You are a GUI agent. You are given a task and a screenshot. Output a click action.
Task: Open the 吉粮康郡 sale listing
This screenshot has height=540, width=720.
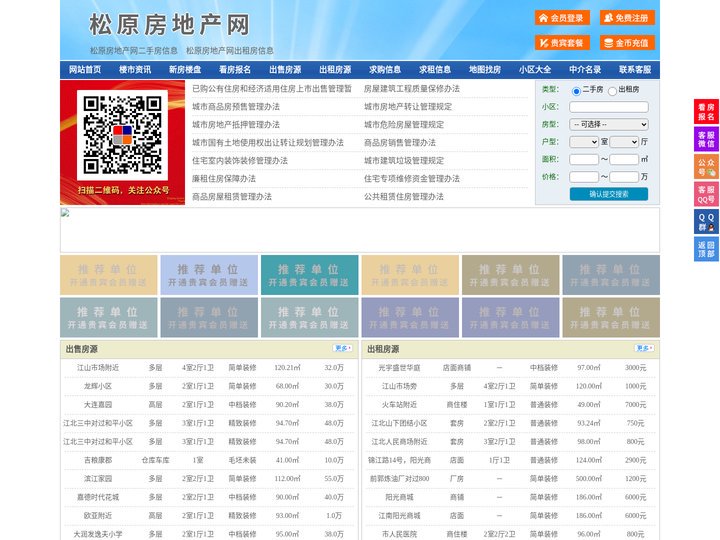(98, 460)
